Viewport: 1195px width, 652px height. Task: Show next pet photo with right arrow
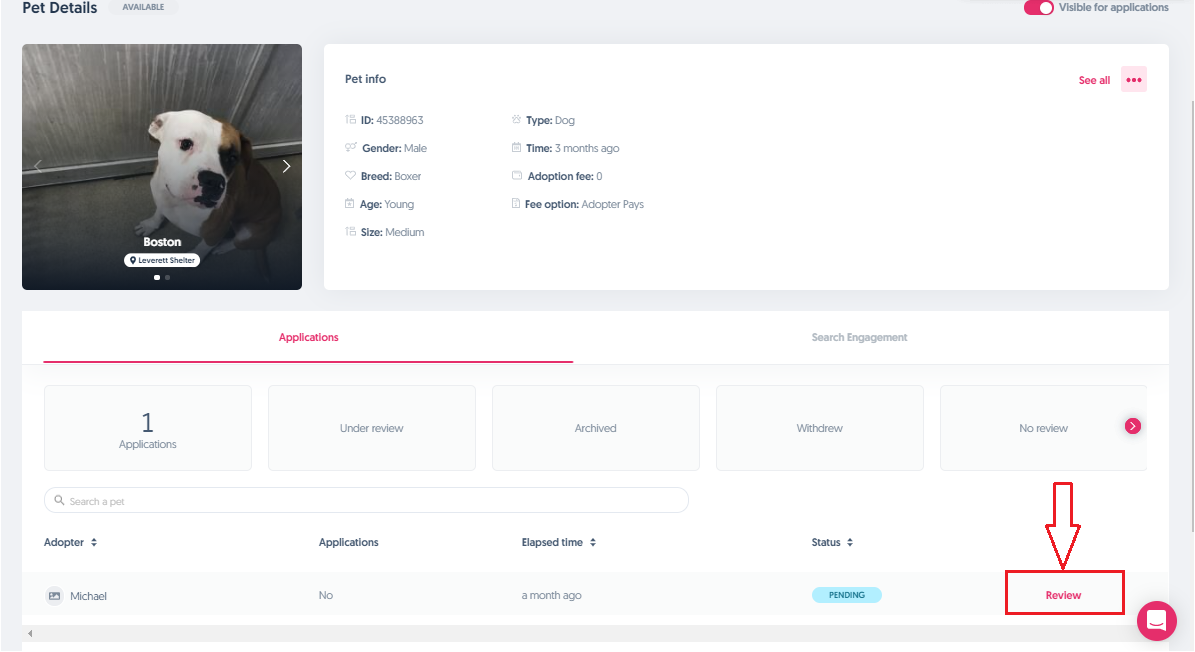pos(286,166)
